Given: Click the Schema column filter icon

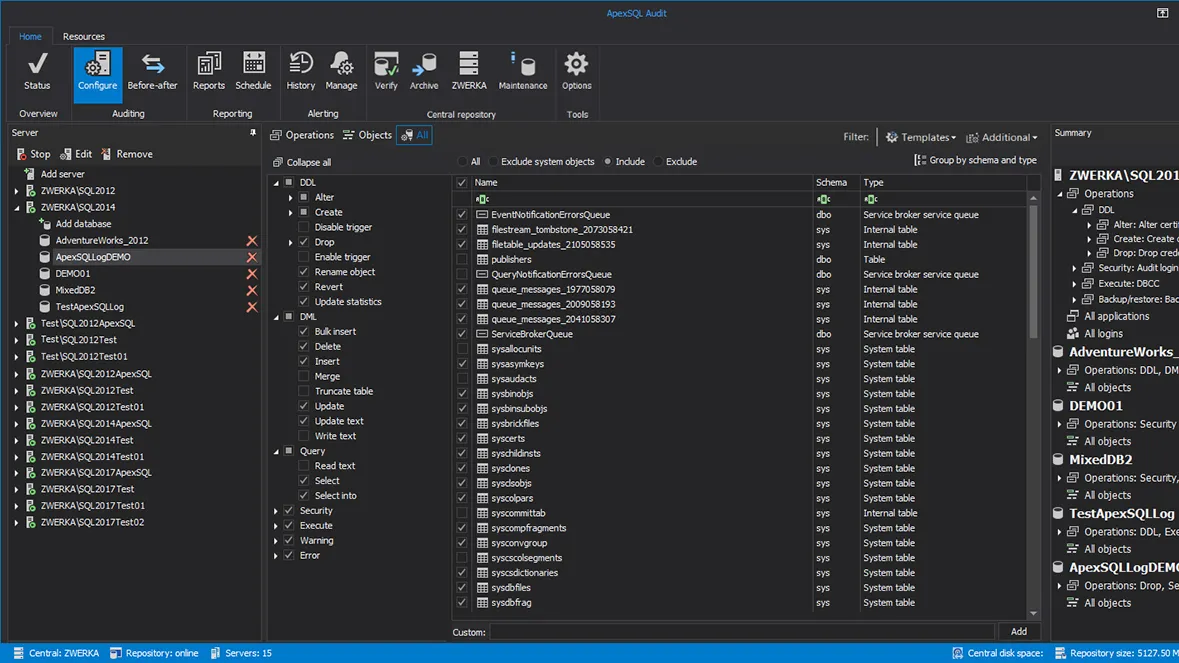Looking at the screenshot, I should pos(824,199).
